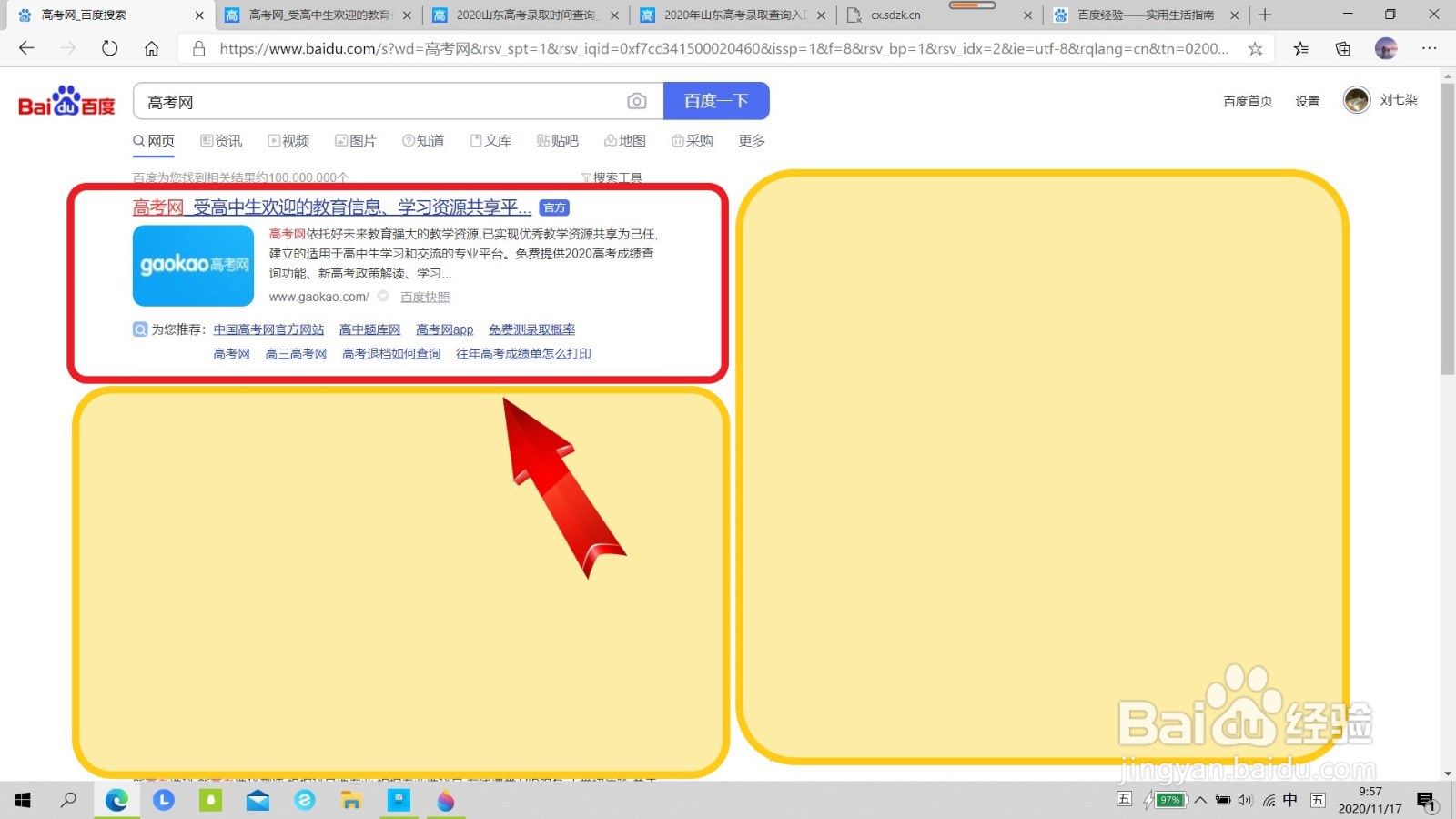
Task: Select the 采购 search category
Action: coord(693,141)
